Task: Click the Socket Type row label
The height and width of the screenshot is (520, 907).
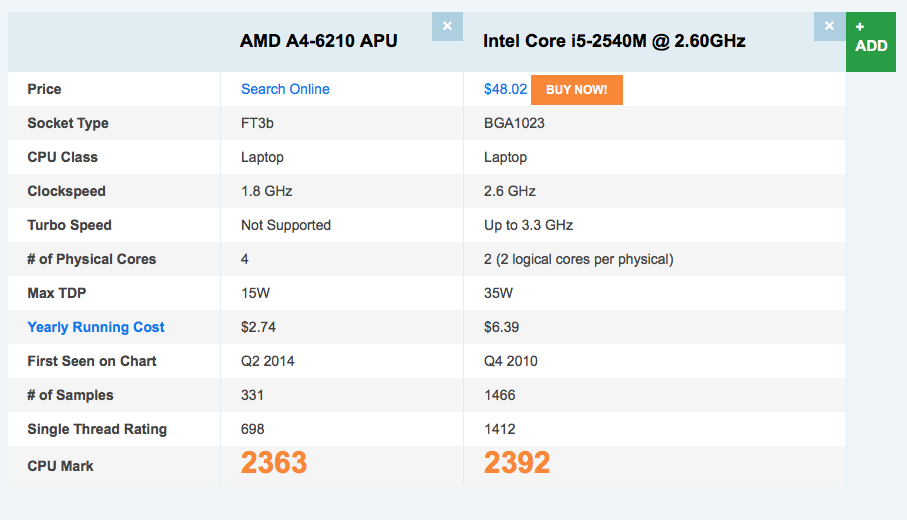Action: click(68, 123)
